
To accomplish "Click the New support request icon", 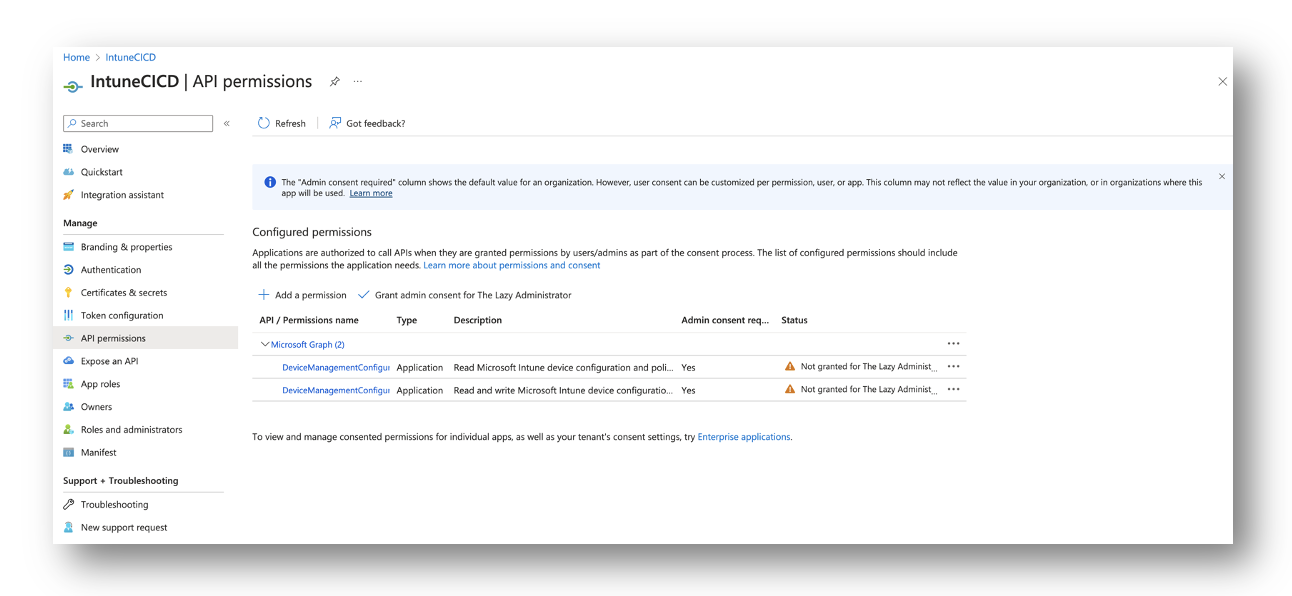I will coord(68,528).
